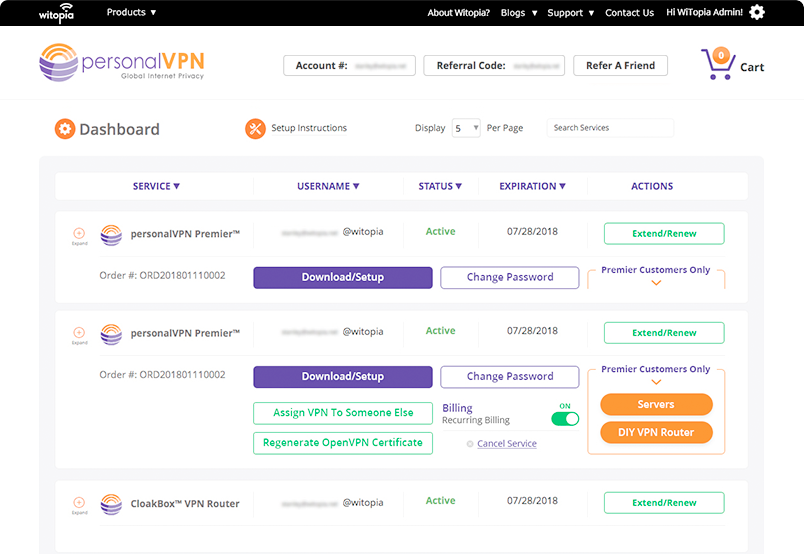Toggle the Recurring Billing switch
Viewport: 804px width, 554px height.
click(x=565, y=419)
